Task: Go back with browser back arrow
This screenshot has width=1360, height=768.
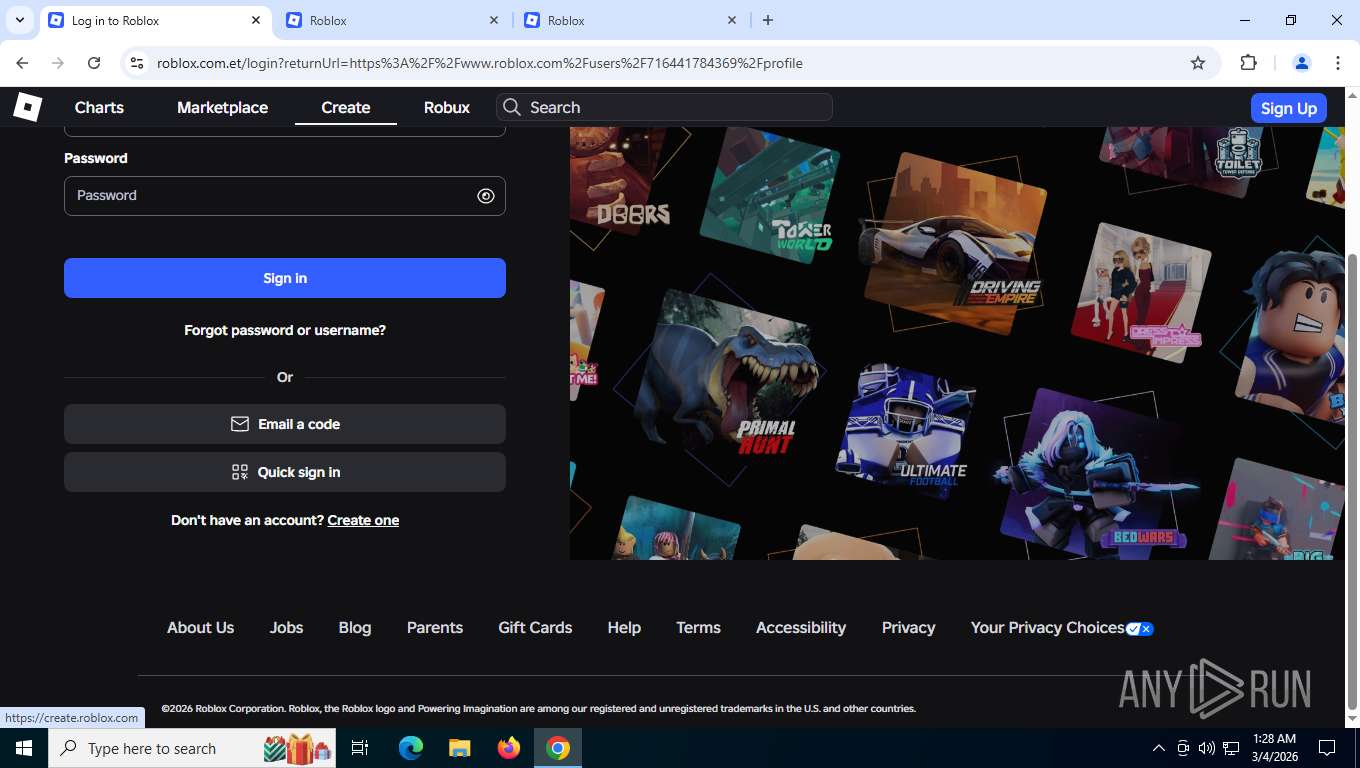Action: 22,63
